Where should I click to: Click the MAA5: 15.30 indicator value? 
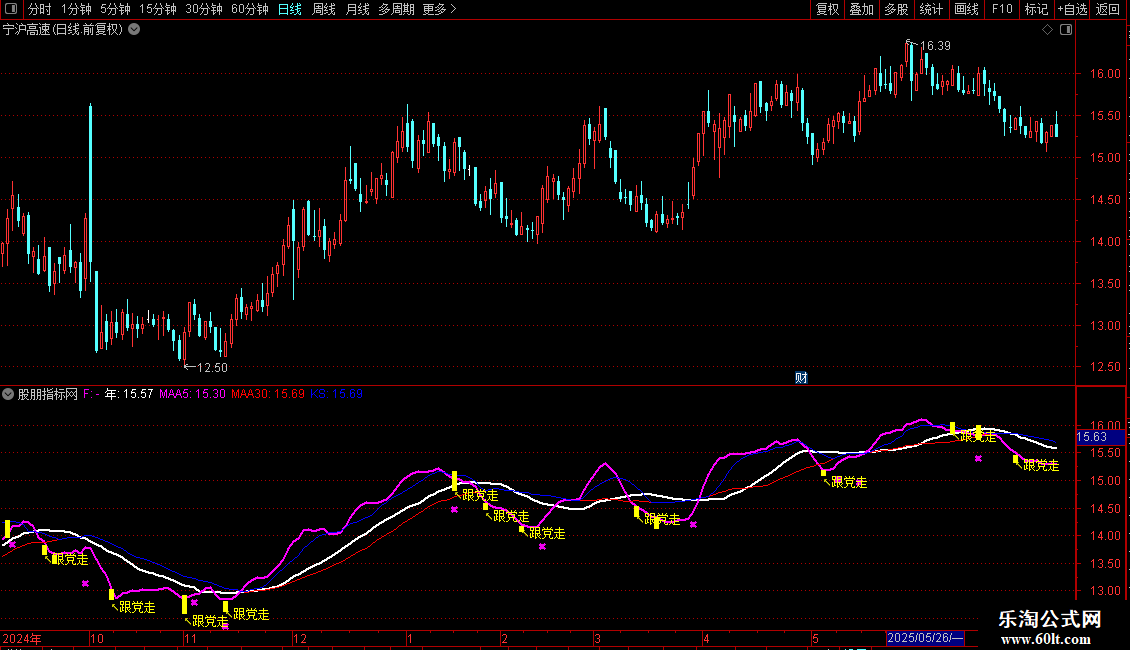point(192,394)
